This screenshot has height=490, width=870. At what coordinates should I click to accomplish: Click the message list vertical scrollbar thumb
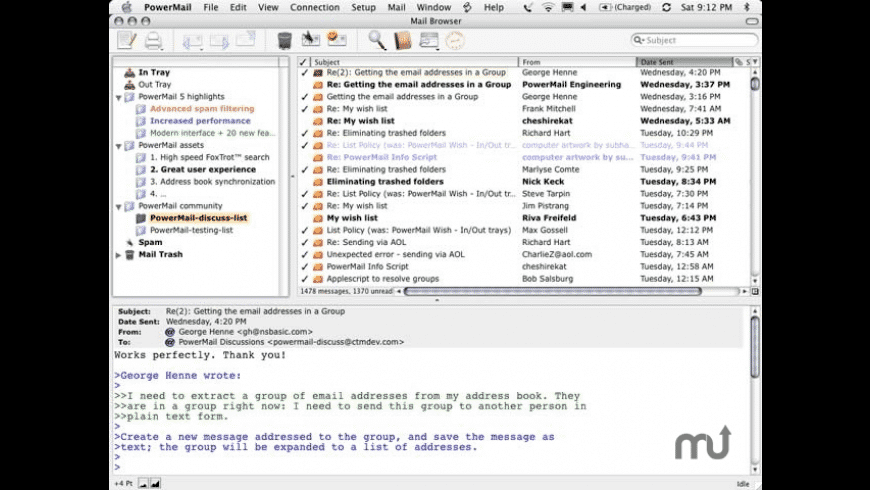pyautogui.click(x=755, y=84)
